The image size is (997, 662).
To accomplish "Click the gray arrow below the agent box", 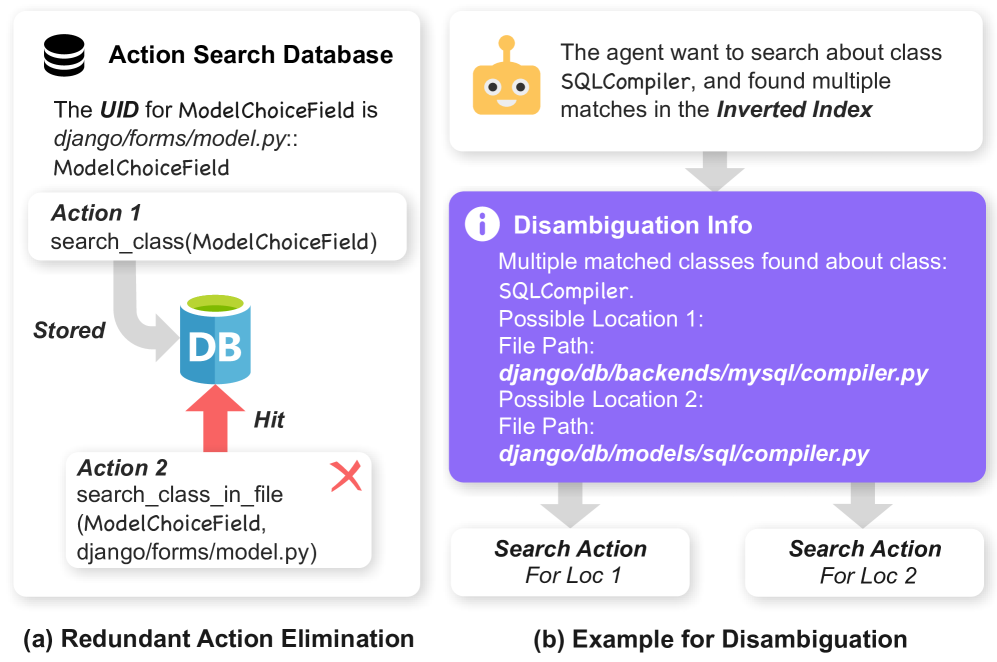I will [x=715, y=171].
